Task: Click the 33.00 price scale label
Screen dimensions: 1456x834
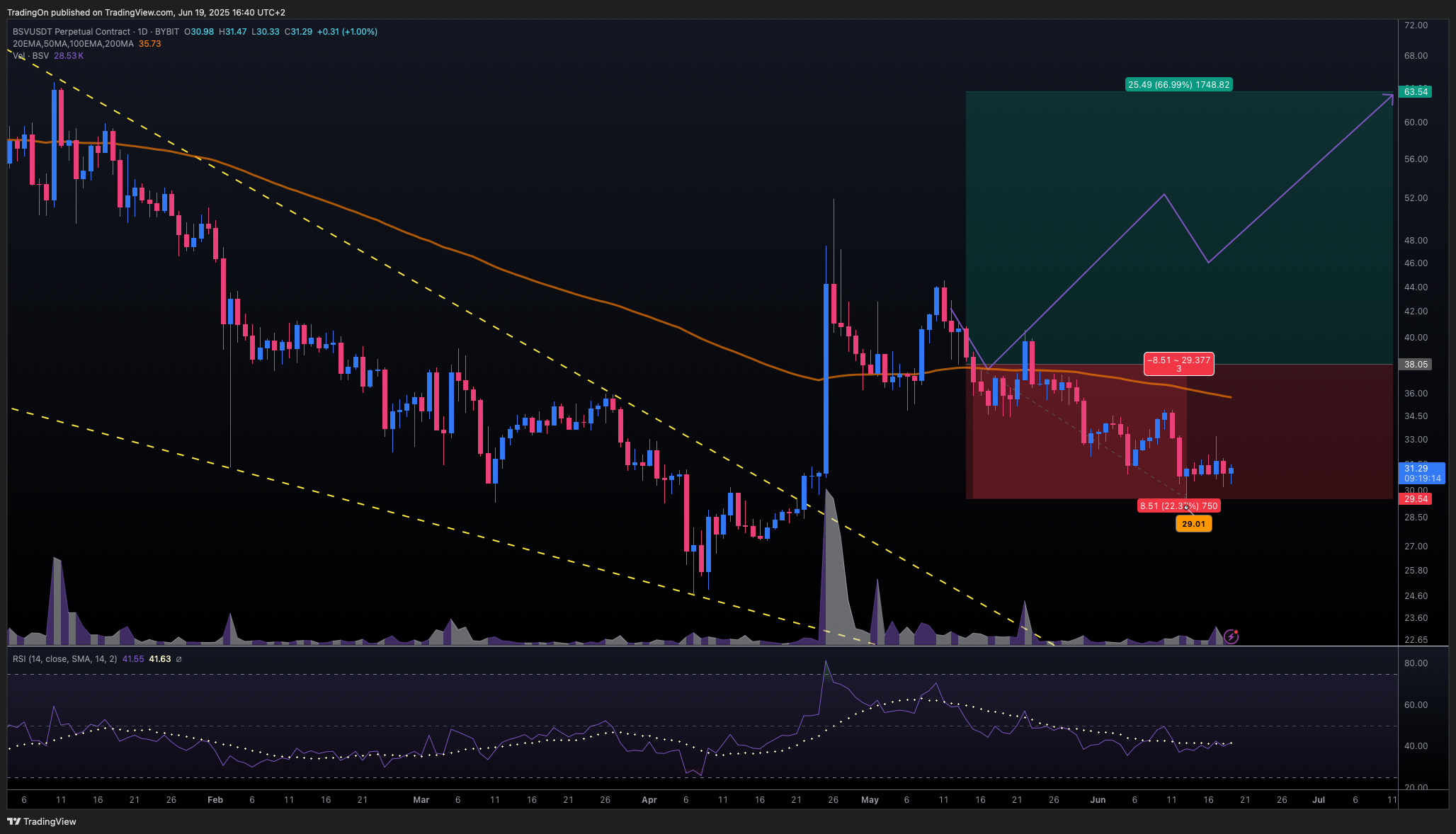Action: click(x=1416, y=440)
